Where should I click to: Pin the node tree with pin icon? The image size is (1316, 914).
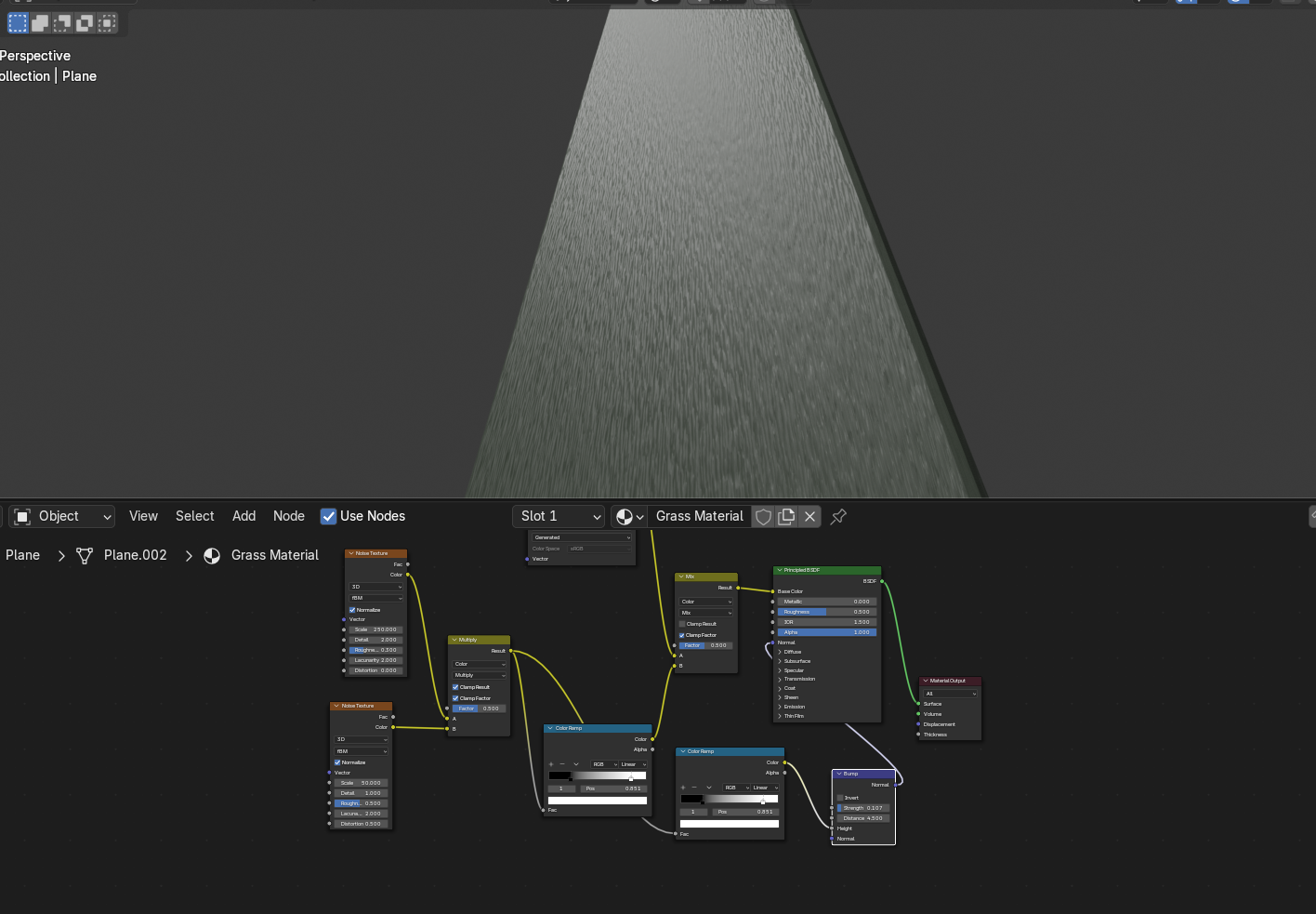click(838, 517)
